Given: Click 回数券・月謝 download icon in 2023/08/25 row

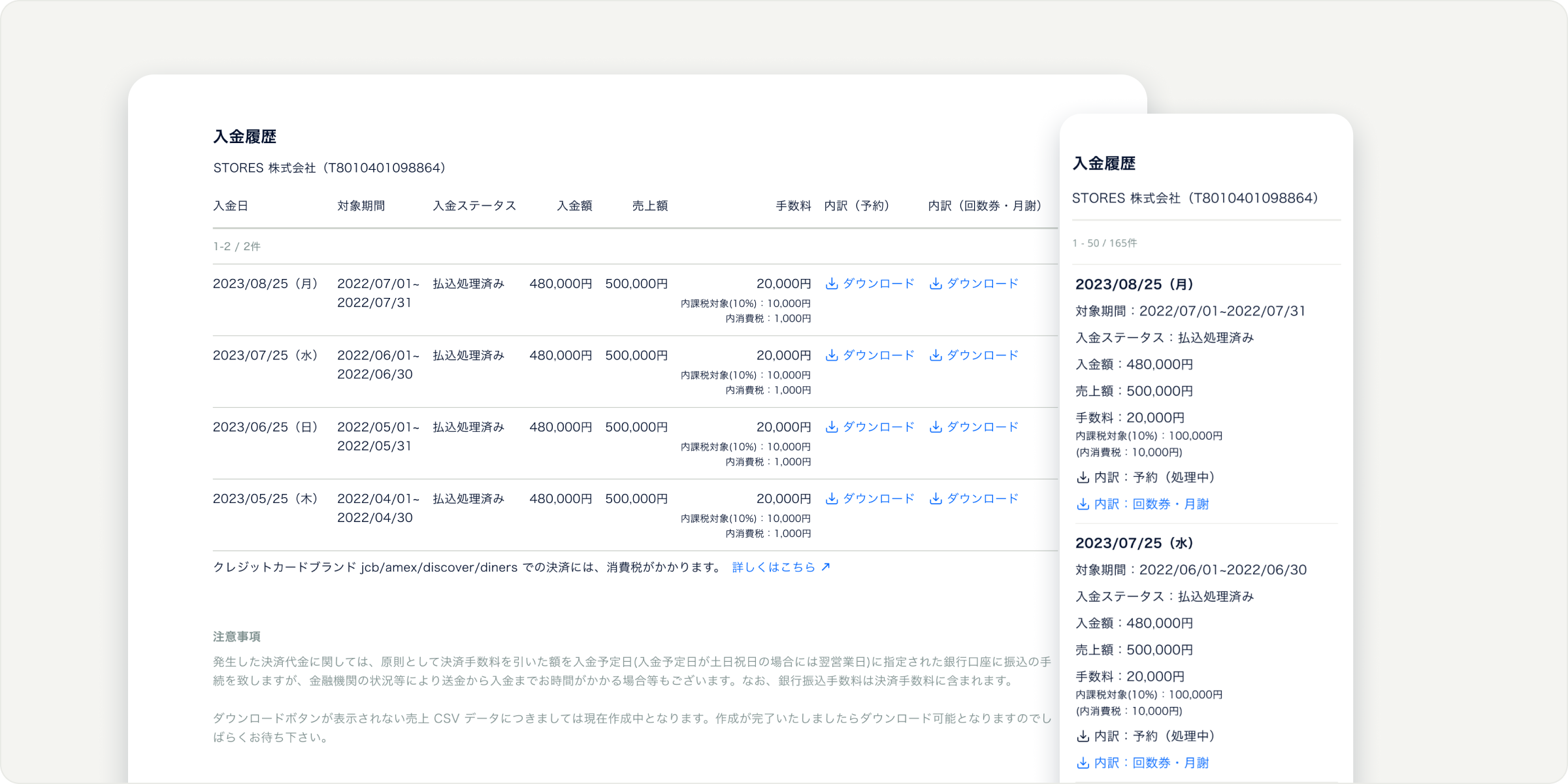Looking at the screenshot, I should (x=936, y=284).
